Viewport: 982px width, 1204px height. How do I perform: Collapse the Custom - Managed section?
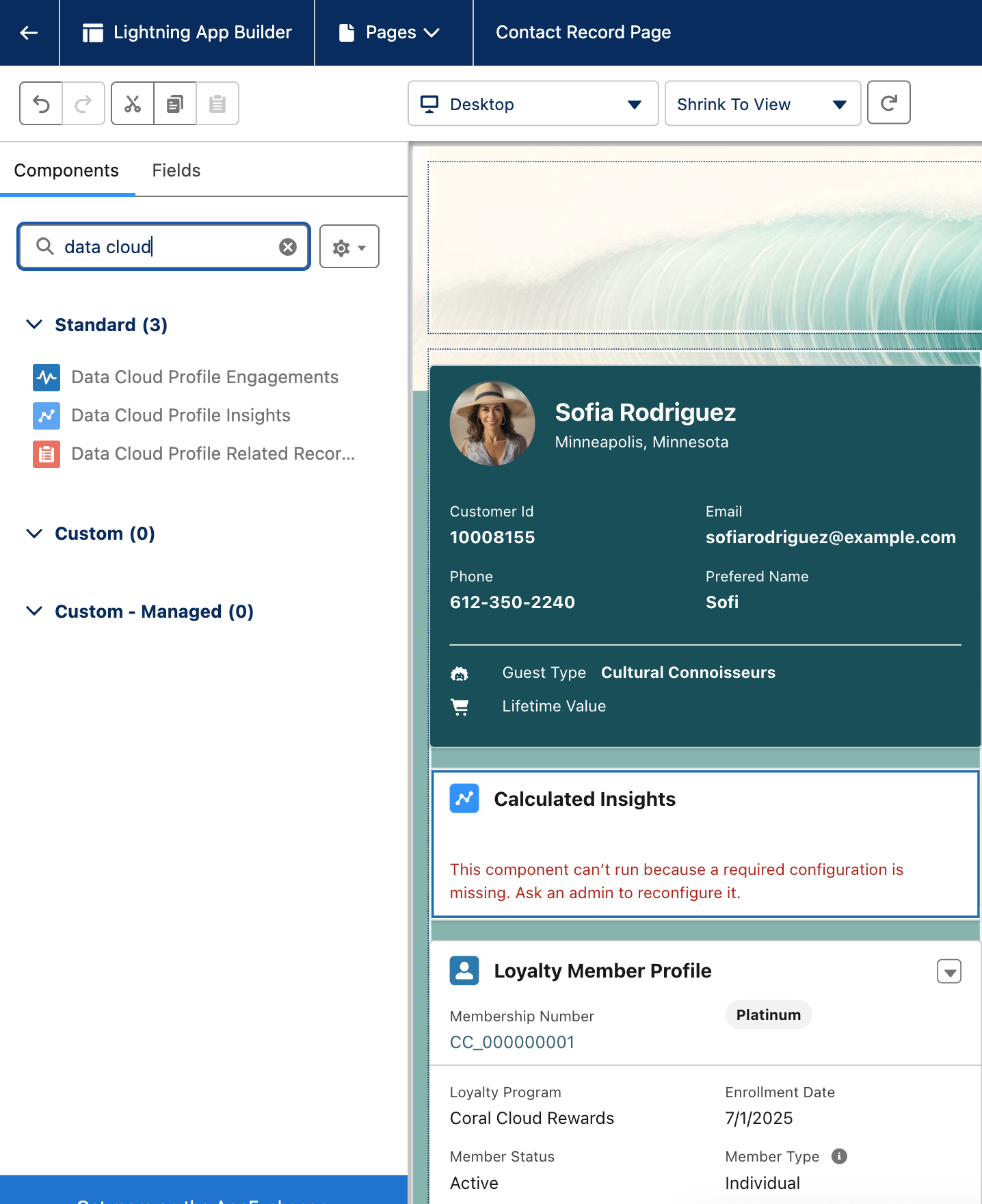point(34,611)
